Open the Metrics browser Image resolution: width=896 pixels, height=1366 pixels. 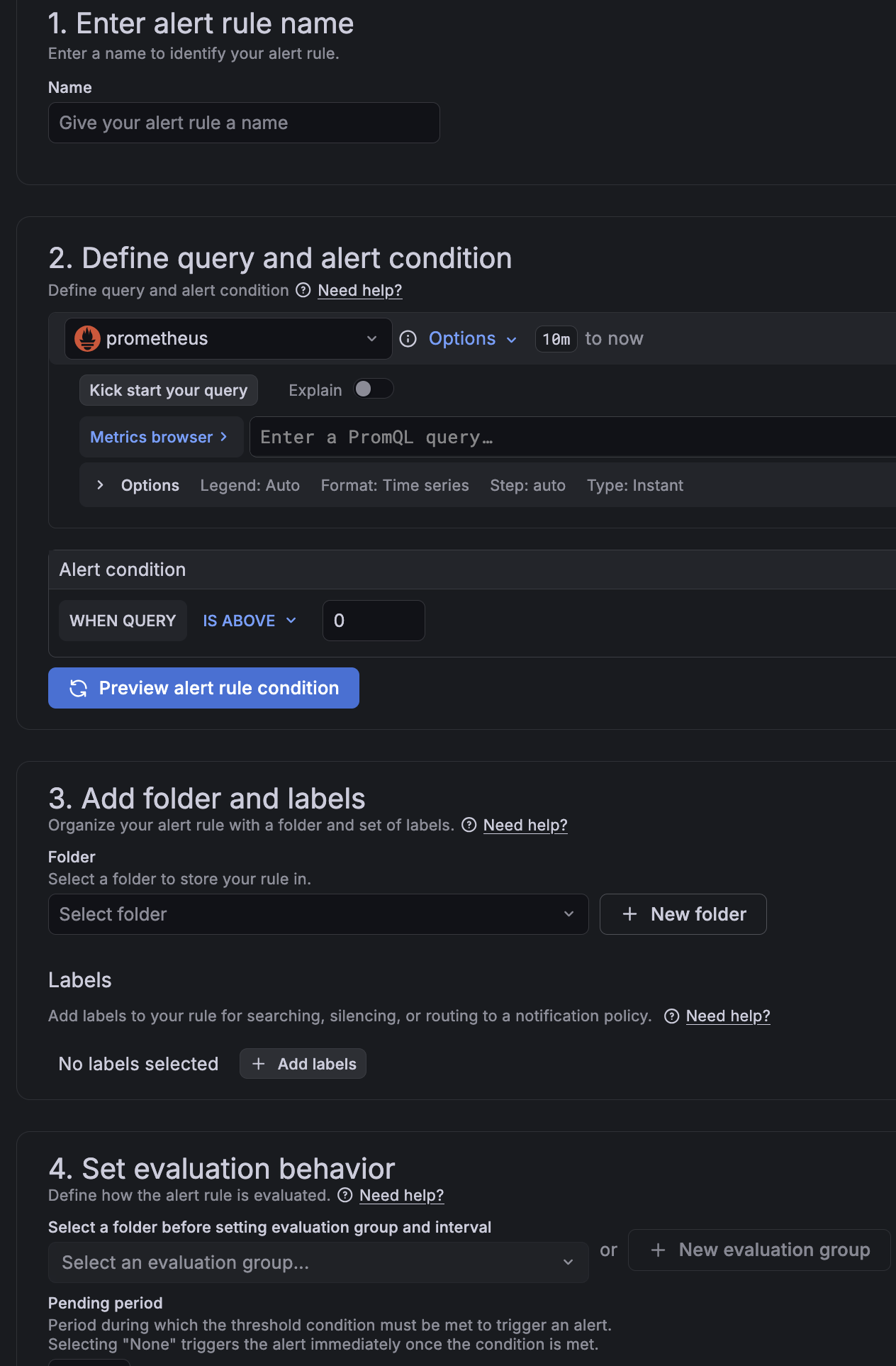pyautogui.click(x=162, y=437)
